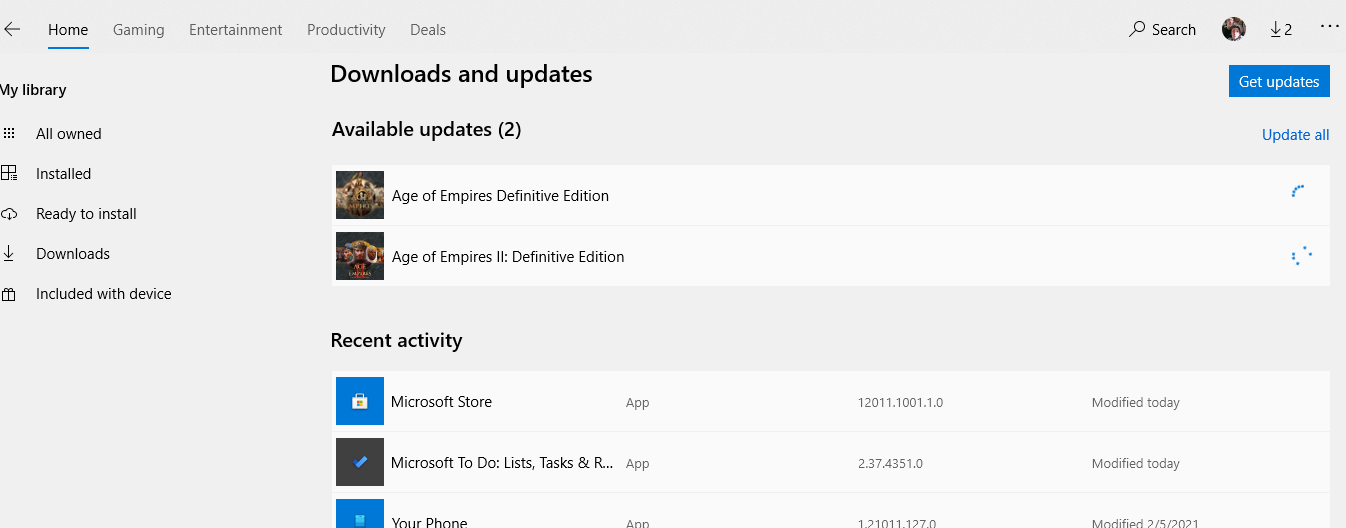This screenshot has height=528, width=1346.
Task: Go to the Deals tab
Action: [x=428, y=30]
